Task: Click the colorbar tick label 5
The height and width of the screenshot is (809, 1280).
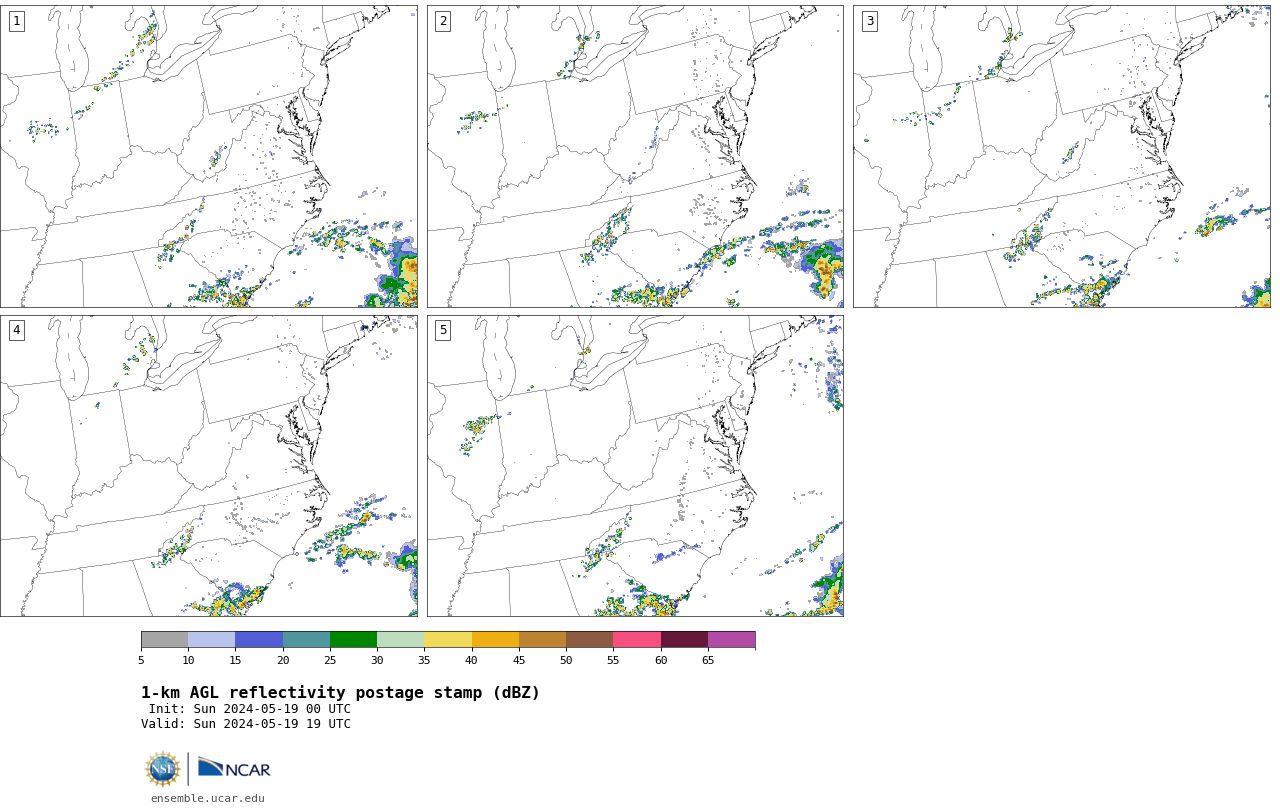Action: pos(141,660)
